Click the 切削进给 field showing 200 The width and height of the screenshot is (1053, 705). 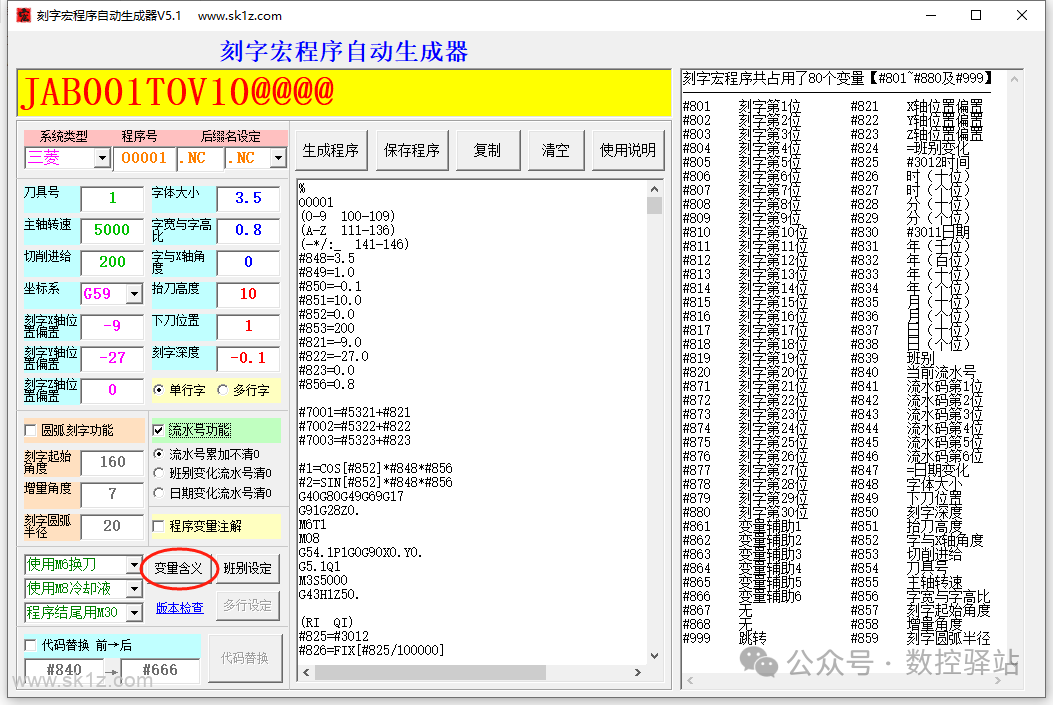click(112, 262)
